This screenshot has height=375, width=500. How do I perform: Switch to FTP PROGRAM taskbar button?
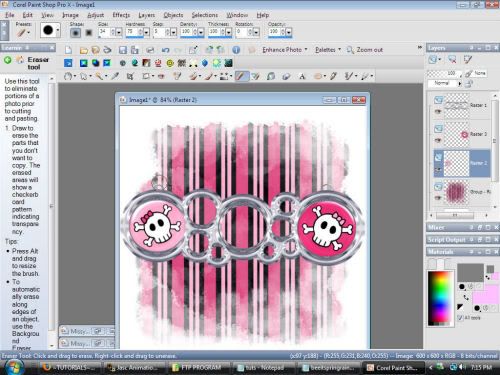[x=198, y=367]
